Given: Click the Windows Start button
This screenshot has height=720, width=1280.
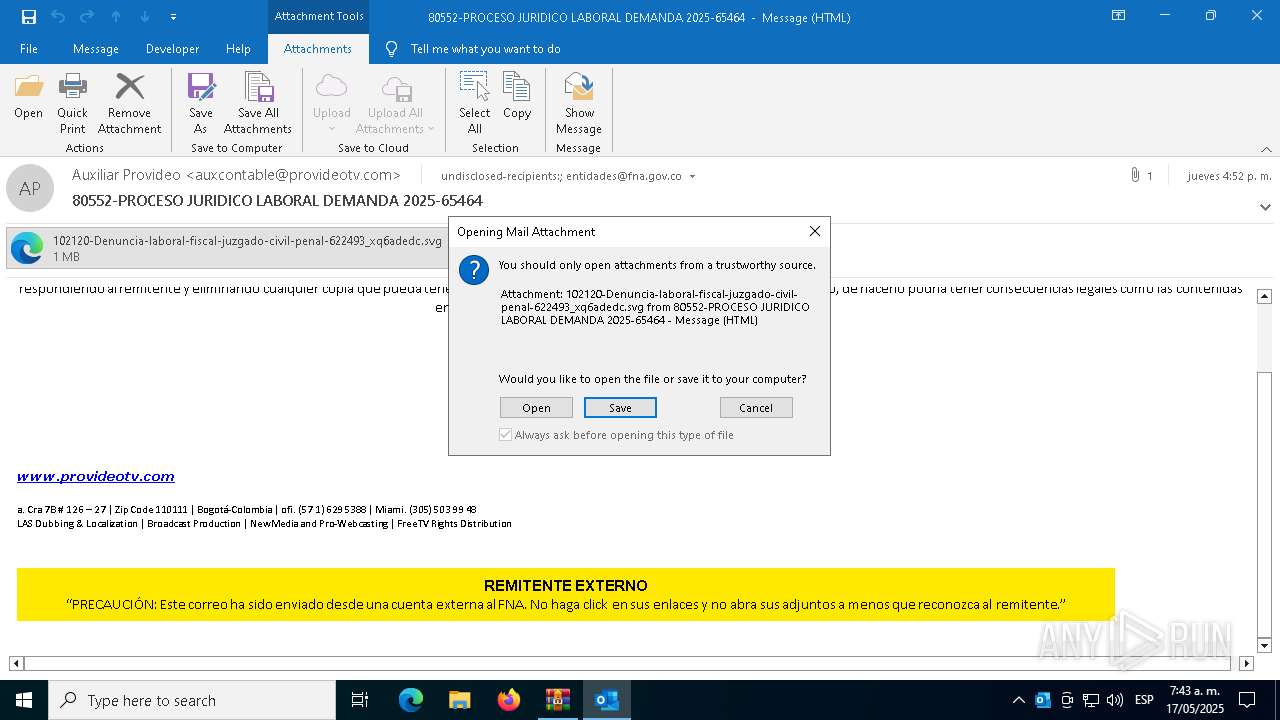Looking at the screenshot, I should point(24,700).
